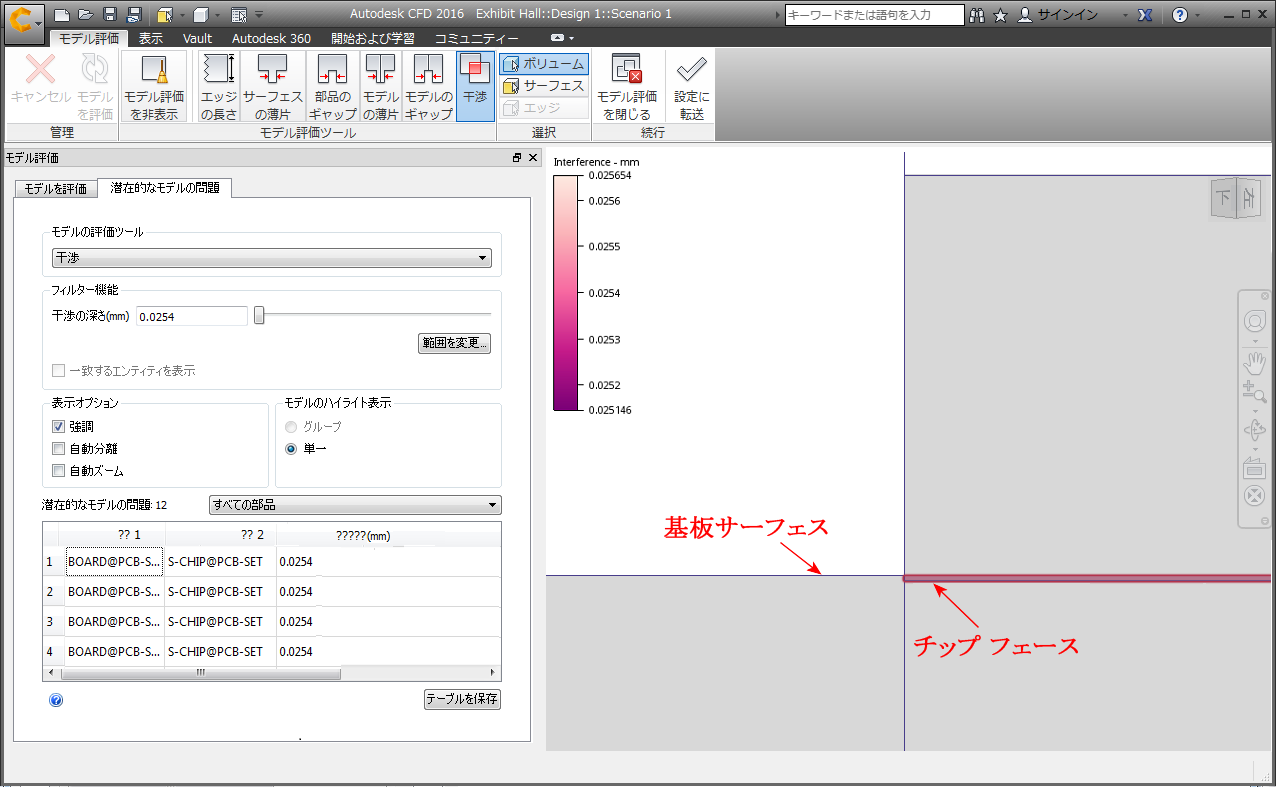Click the yellow cube selection icon in title bar
The height and width of the screenshot is (787, 1276).
tap(165, 15)
